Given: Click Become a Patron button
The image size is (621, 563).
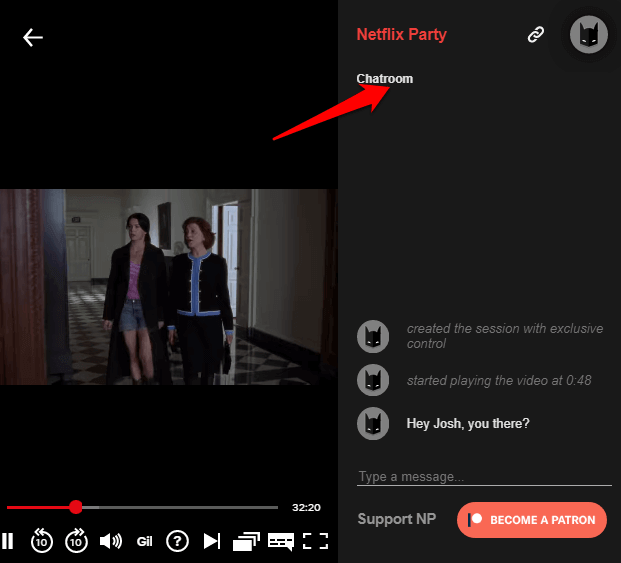Looking at the screenshot, I should [531, 520].
